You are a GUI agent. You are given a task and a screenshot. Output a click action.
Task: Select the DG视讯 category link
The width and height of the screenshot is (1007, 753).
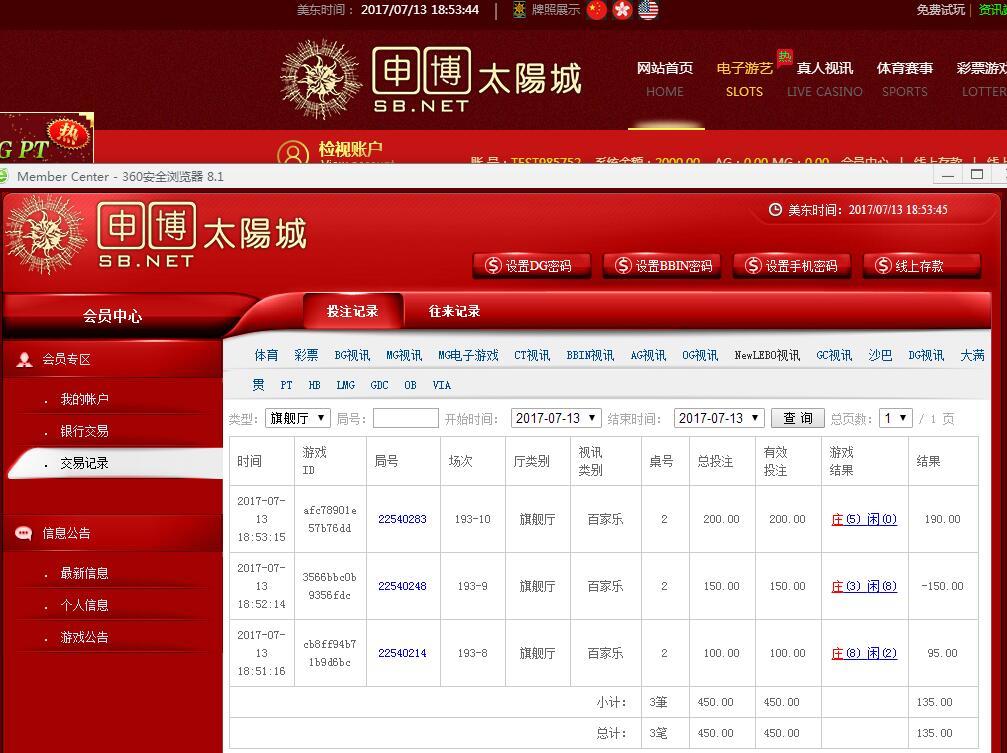click(926, 355)
